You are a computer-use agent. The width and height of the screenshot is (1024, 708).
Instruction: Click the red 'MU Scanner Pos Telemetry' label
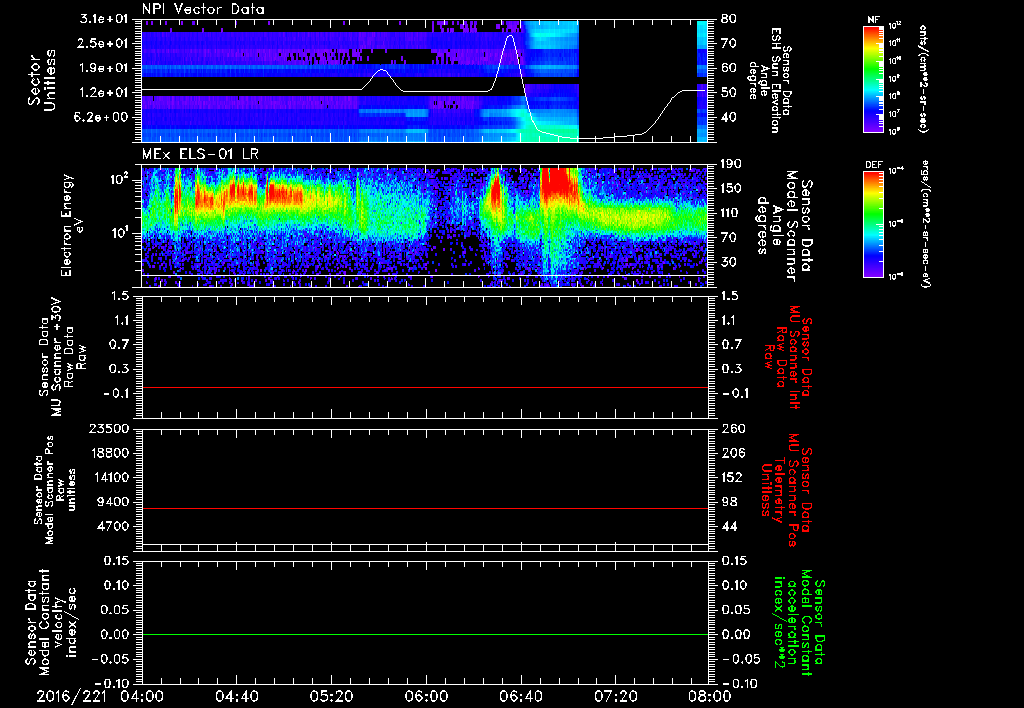pos(787,490)
